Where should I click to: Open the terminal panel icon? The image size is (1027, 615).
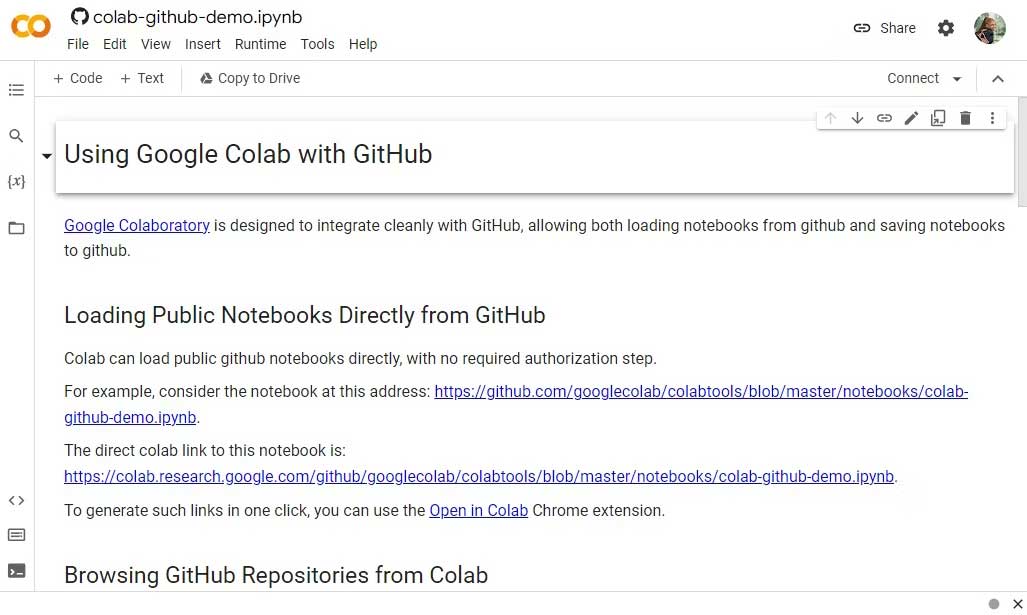point(16,571)
